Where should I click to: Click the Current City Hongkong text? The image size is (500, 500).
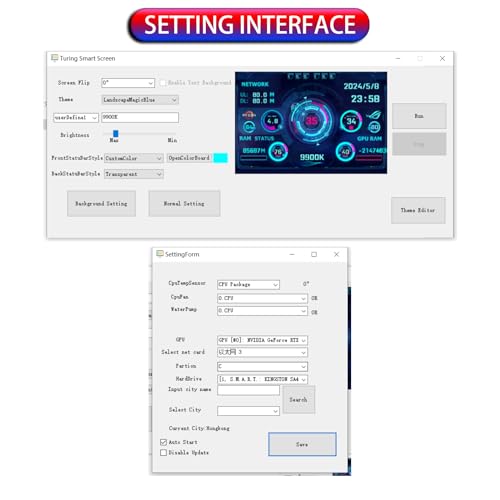(199, 428)
